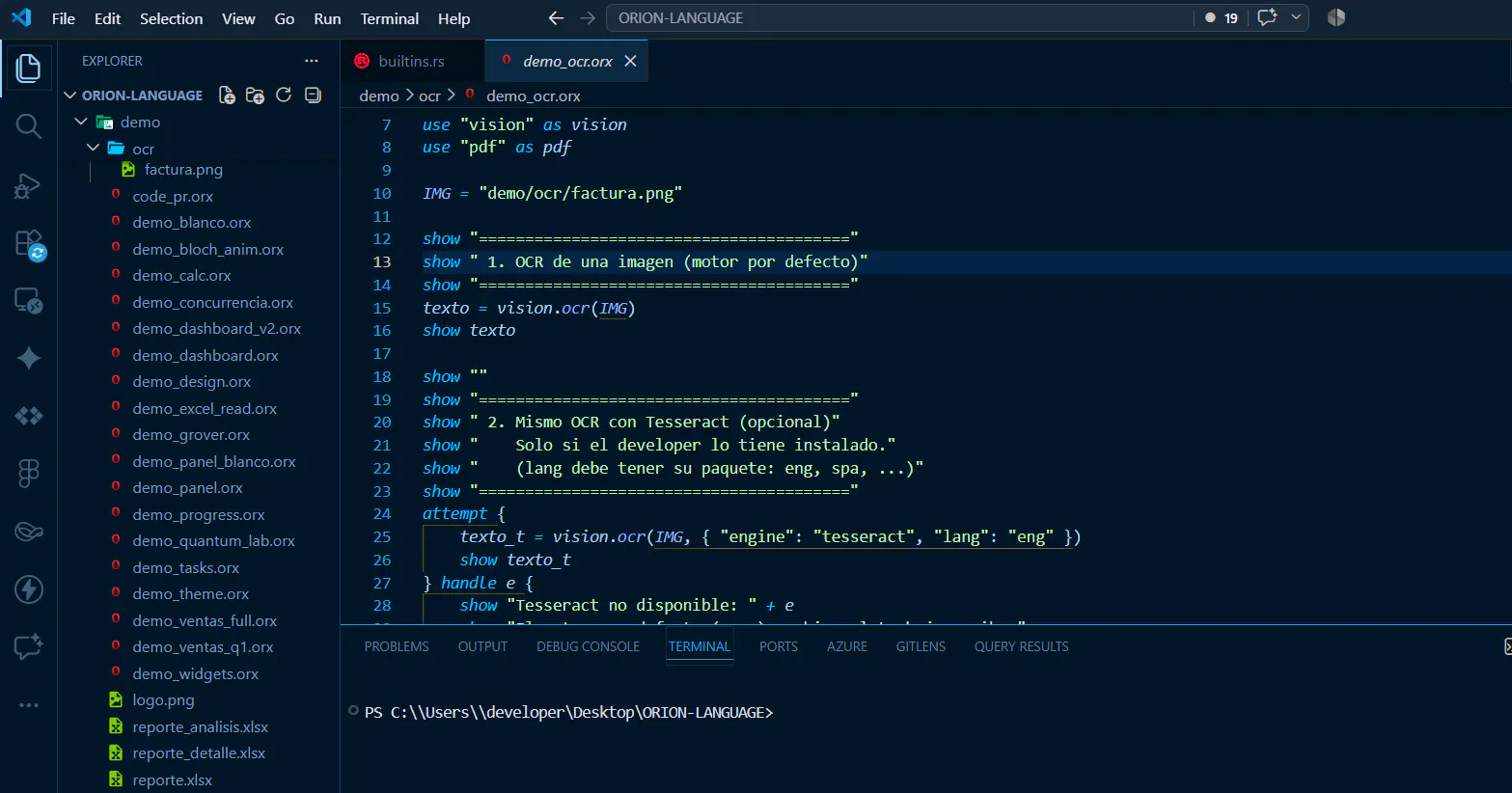Collapse the ocr folder
1512x793 pixels.
[x=93, y=148]
